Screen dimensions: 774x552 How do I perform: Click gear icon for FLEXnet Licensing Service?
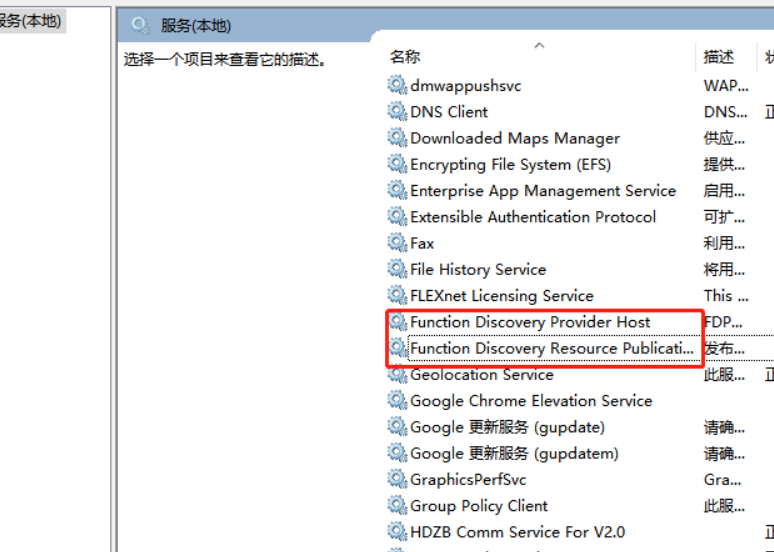397,296
